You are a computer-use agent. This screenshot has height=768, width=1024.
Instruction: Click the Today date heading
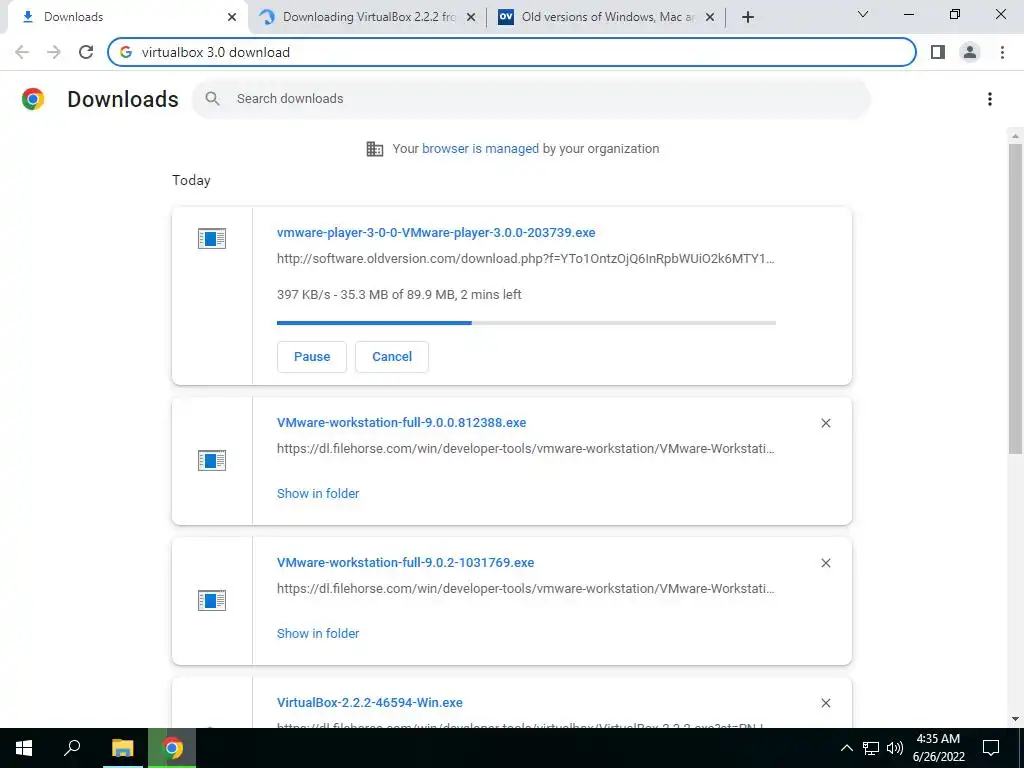pyautogui.click(x=191, y=180)
